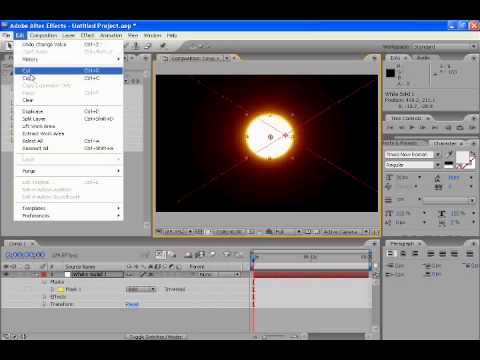Choose Split Layer in the Edit menu
Image resolution: width=480 pixels, height=360 pixels.
click(68, 119)
